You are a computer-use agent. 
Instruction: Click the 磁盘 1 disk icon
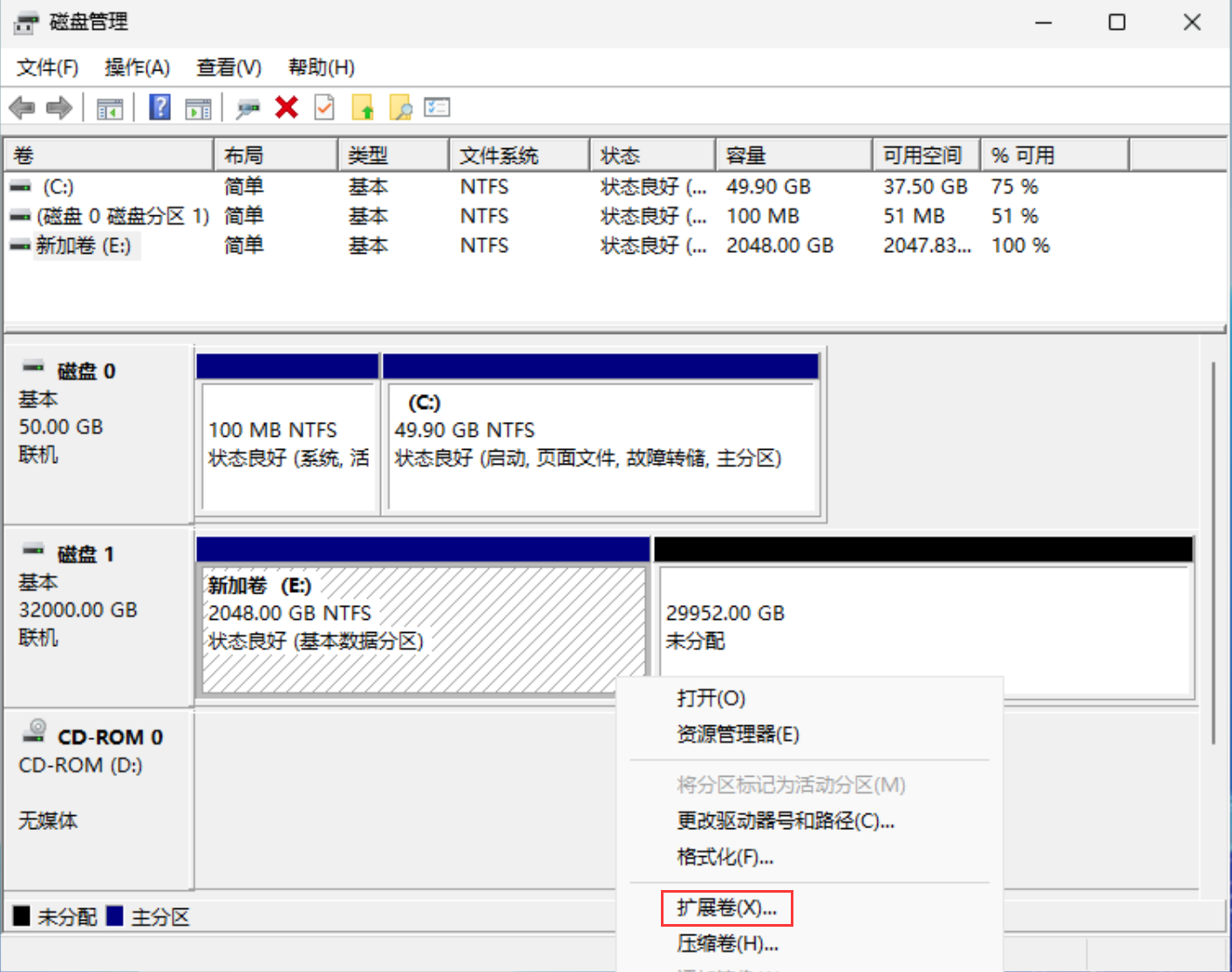[x=33, y=550]
